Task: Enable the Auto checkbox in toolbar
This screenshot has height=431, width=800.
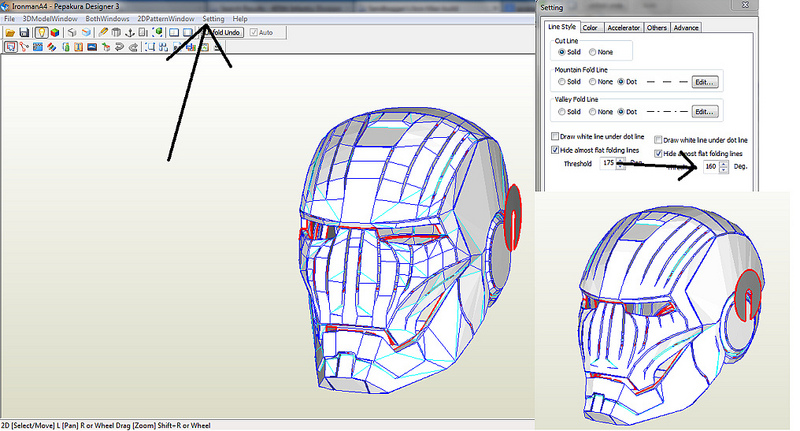Action: pos(253,33)
